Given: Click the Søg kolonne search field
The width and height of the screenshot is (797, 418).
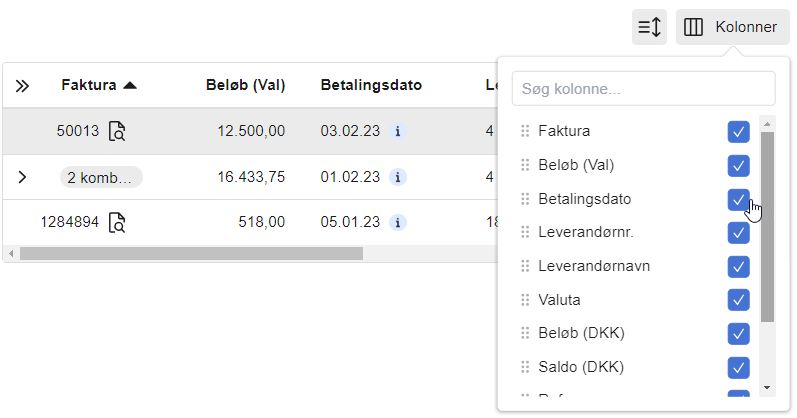Looking at the screenshot, I should pyautogui.click(x=643, y=89).
